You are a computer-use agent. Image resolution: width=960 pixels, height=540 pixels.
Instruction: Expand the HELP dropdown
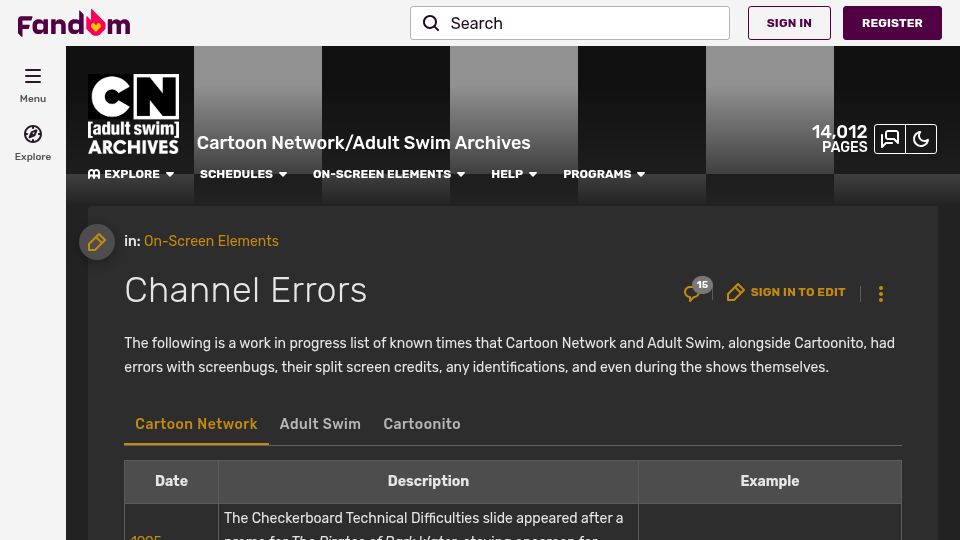coord(514,174)
